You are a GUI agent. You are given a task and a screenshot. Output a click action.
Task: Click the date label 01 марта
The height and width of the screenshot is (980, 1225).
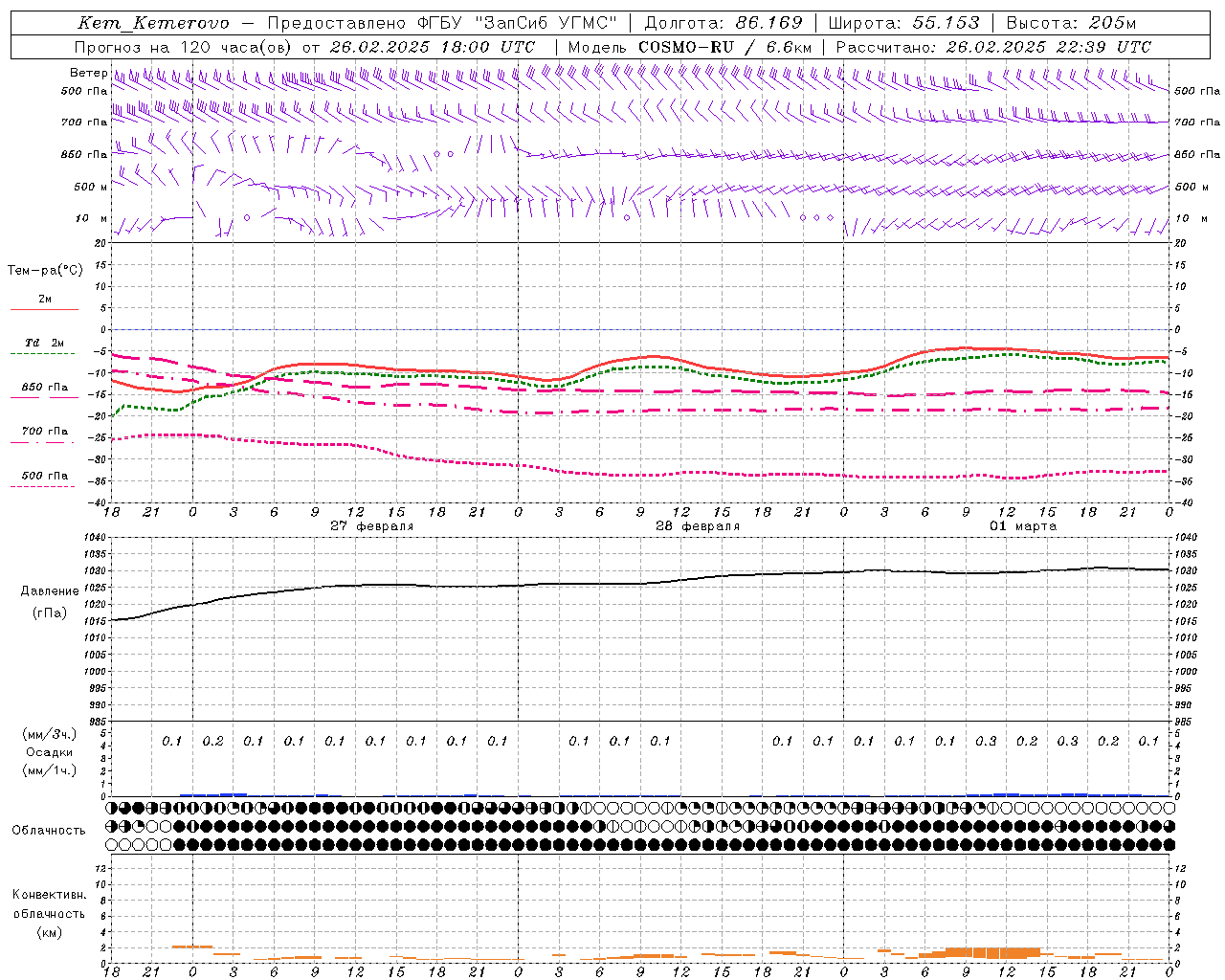coord(1023,526)
